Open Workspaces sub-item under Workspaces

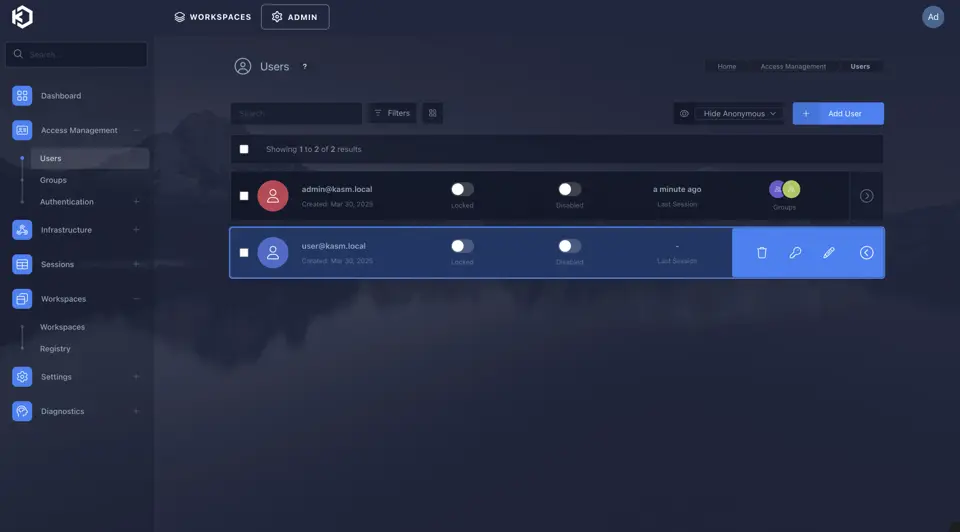62,327
